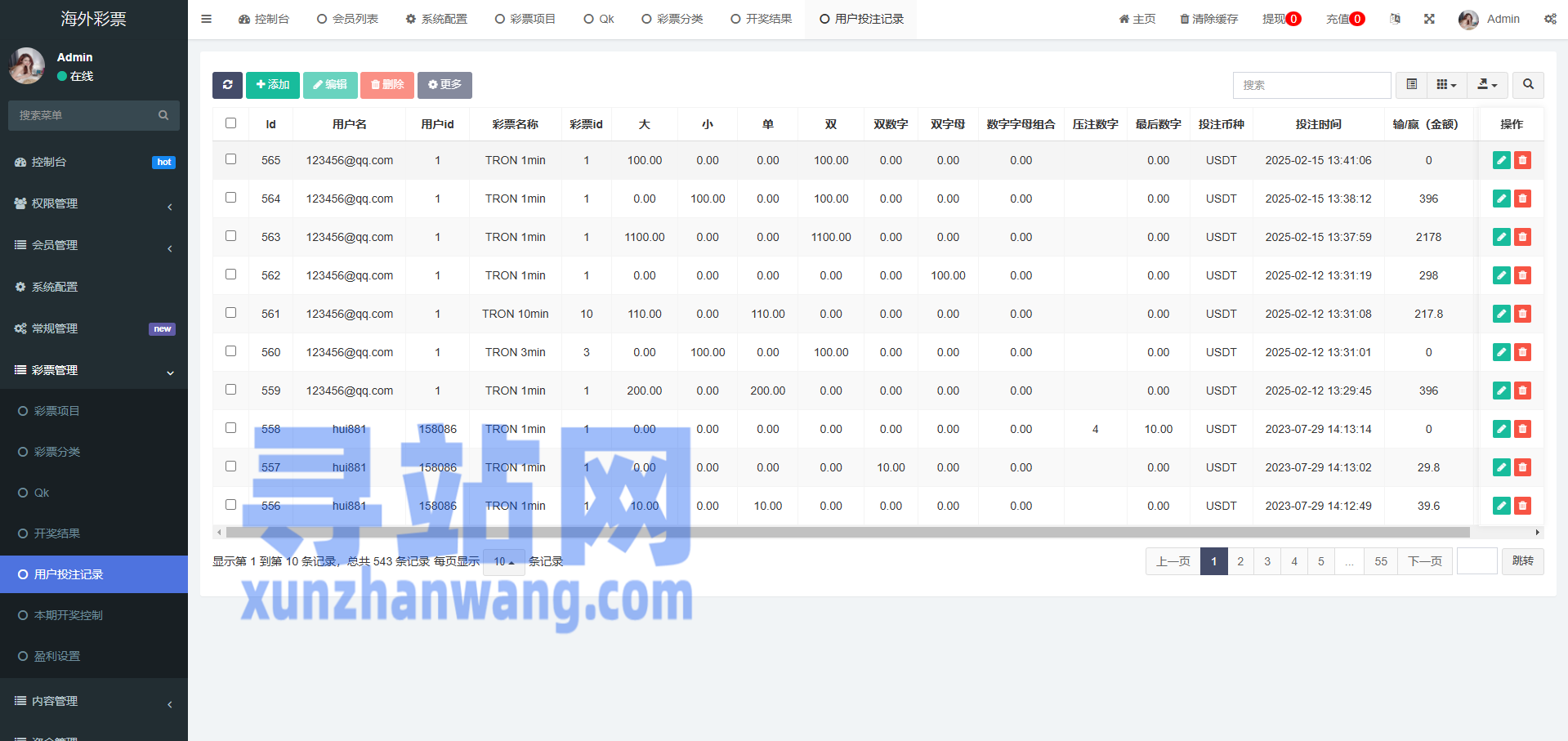The width and height of the screenshot is (1568, 741).
Task: Click the horizontal table scrollbar
Action: (x=847, y=532)
